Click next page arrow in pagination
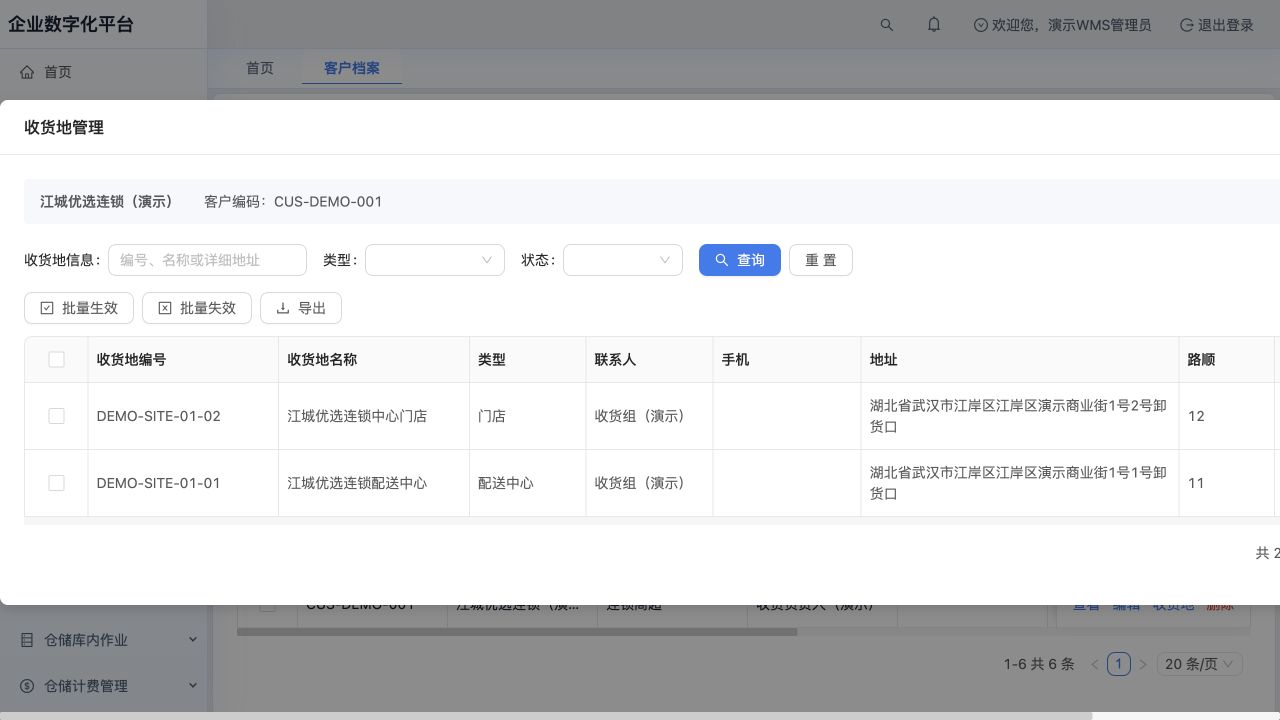The height and width of the screenshot is (720, 1280). pyautogui.click(x=1143, y=664)
